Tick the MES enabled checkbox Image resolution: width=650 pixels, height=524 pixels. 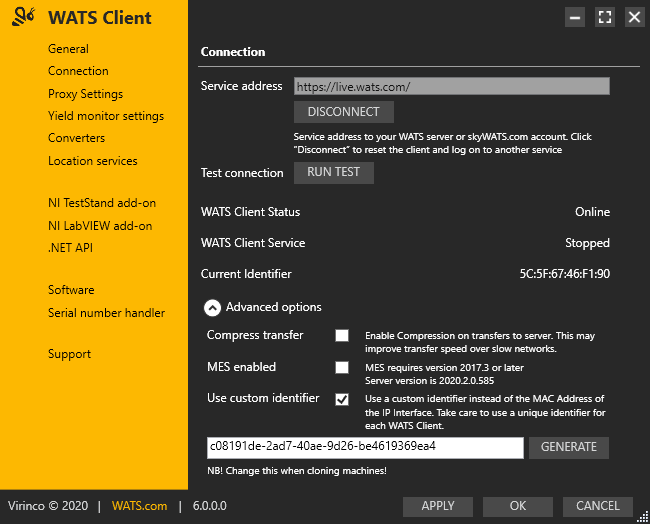[x=342, y=367]
